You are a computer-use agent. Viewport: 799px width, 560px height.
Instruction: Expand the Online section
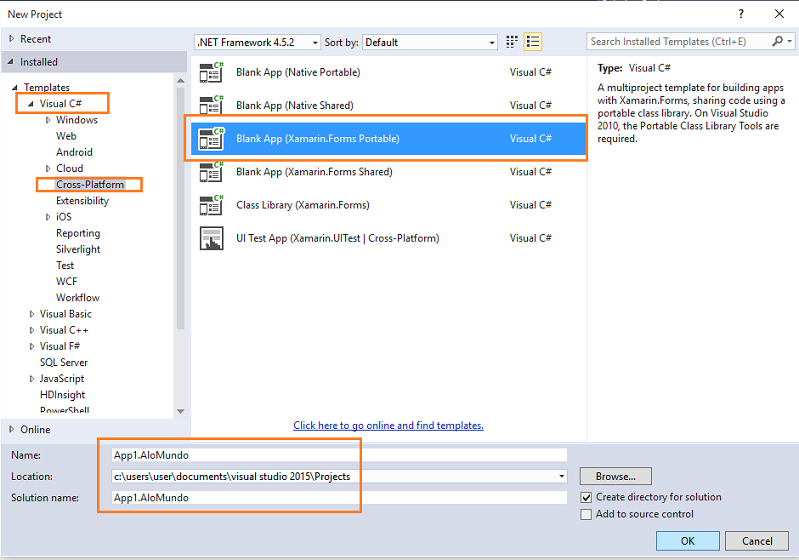[x=11, y=429]
